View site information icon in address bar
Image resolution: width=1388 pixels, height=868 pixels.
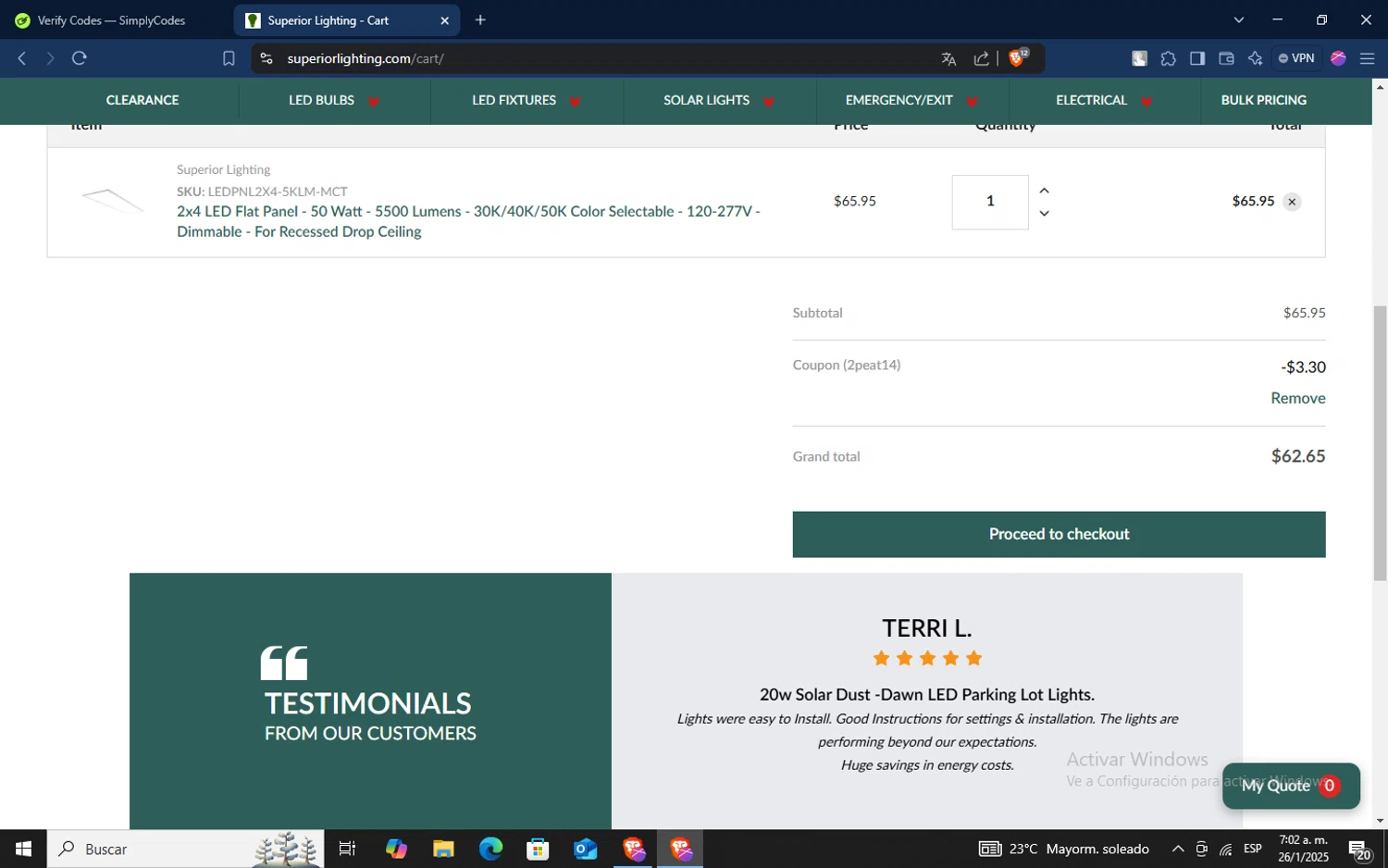[x=266, y=58]
